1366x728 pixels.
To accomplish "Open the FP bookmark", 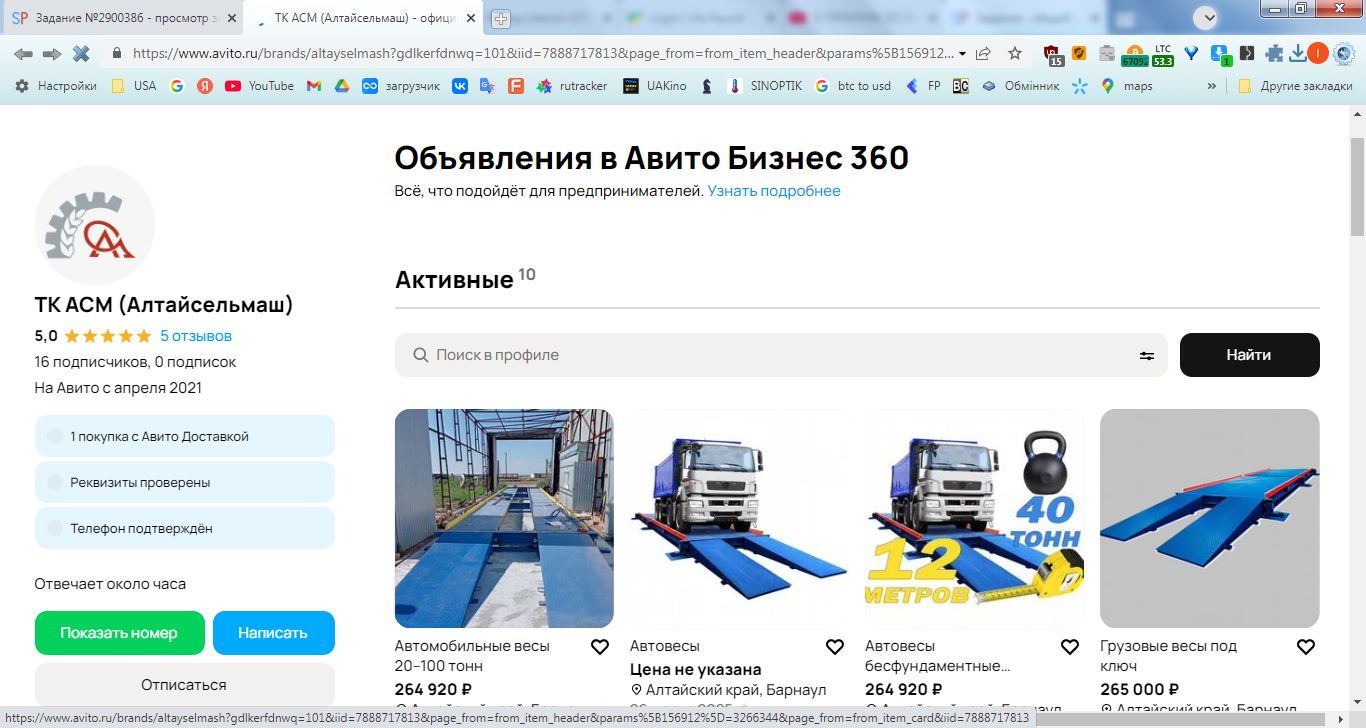I will pyautogui.click(x=923, y=86).
